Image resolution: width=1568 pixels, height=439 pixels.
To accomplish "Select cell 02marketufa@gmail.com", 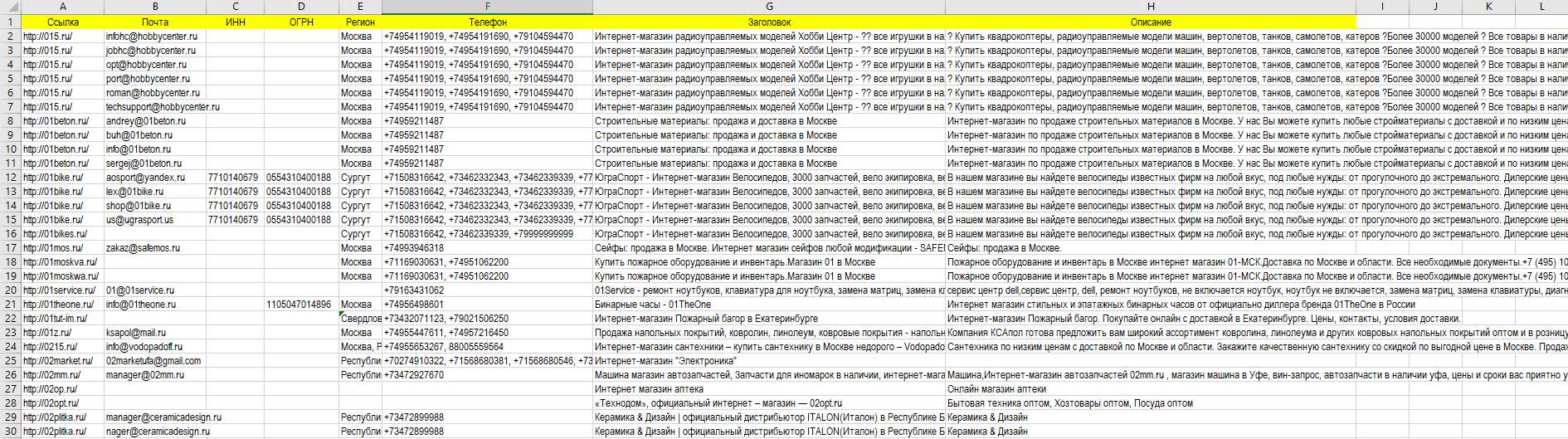I will click(x=154, y=361).
